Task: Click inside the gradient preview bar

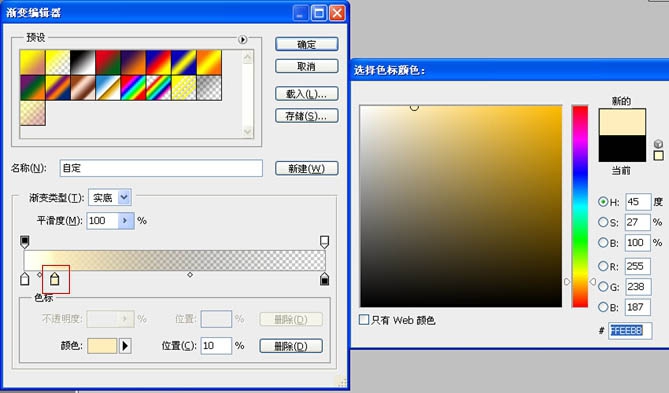Action: coord(175,260)
